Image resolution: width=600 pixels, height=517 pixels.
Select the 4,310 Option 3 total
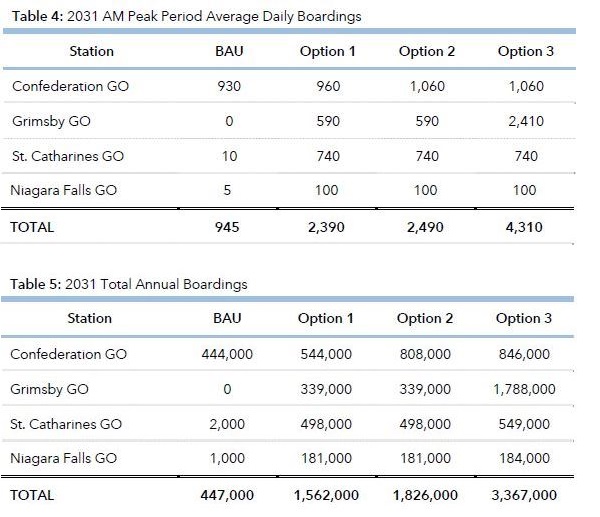pyautogui.click(x=525, y=227)
